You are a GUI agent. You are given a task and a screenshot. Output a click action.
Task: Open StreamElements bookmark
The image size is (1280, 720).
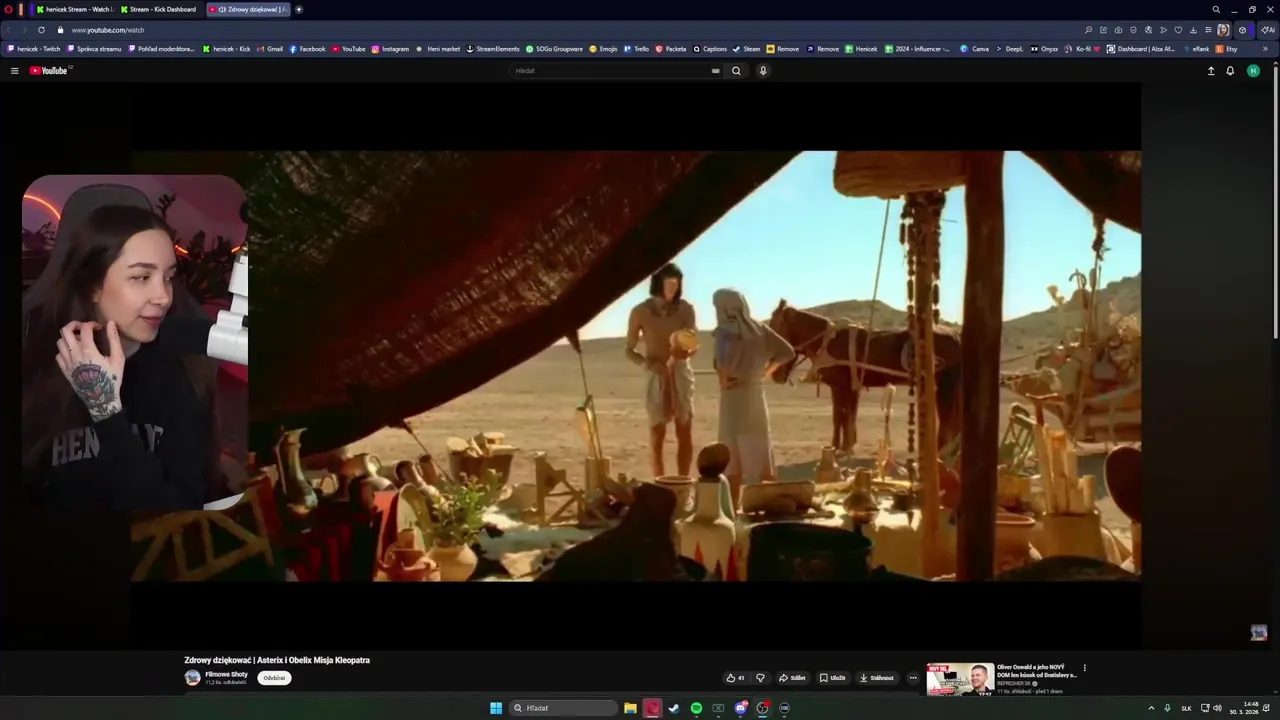493,49
